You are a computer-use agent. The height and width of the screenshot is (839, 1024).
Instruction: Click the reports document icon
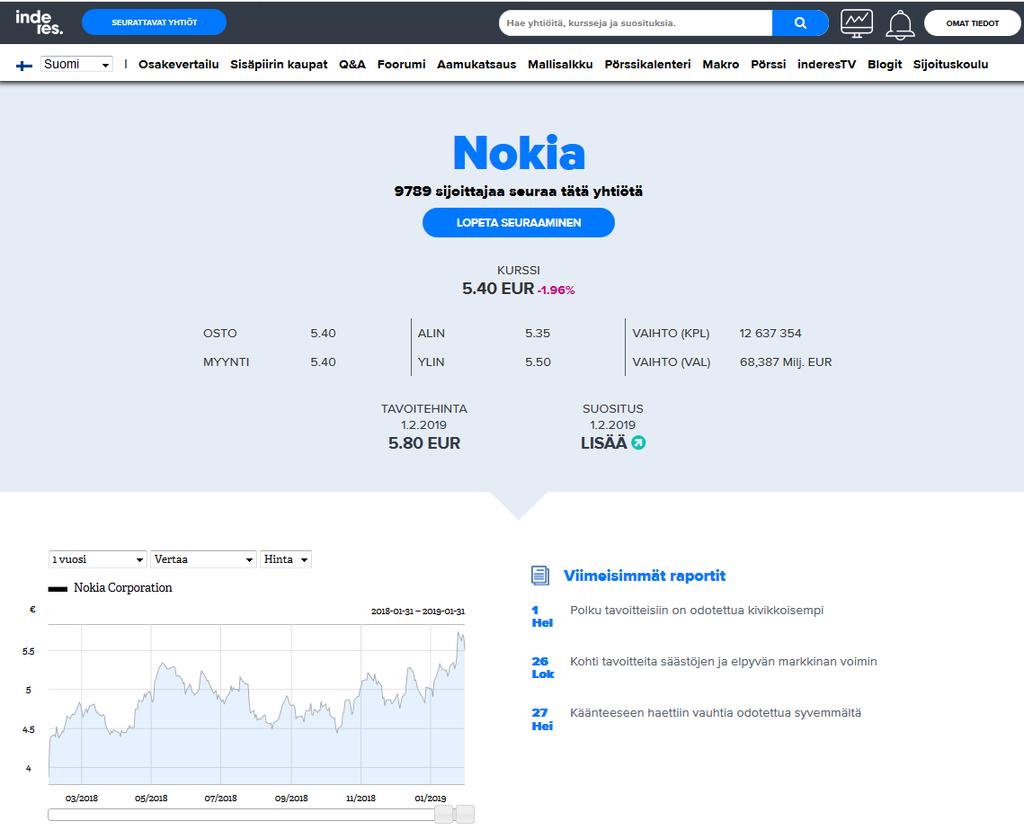pyautogui.click(x=539, y=575)
